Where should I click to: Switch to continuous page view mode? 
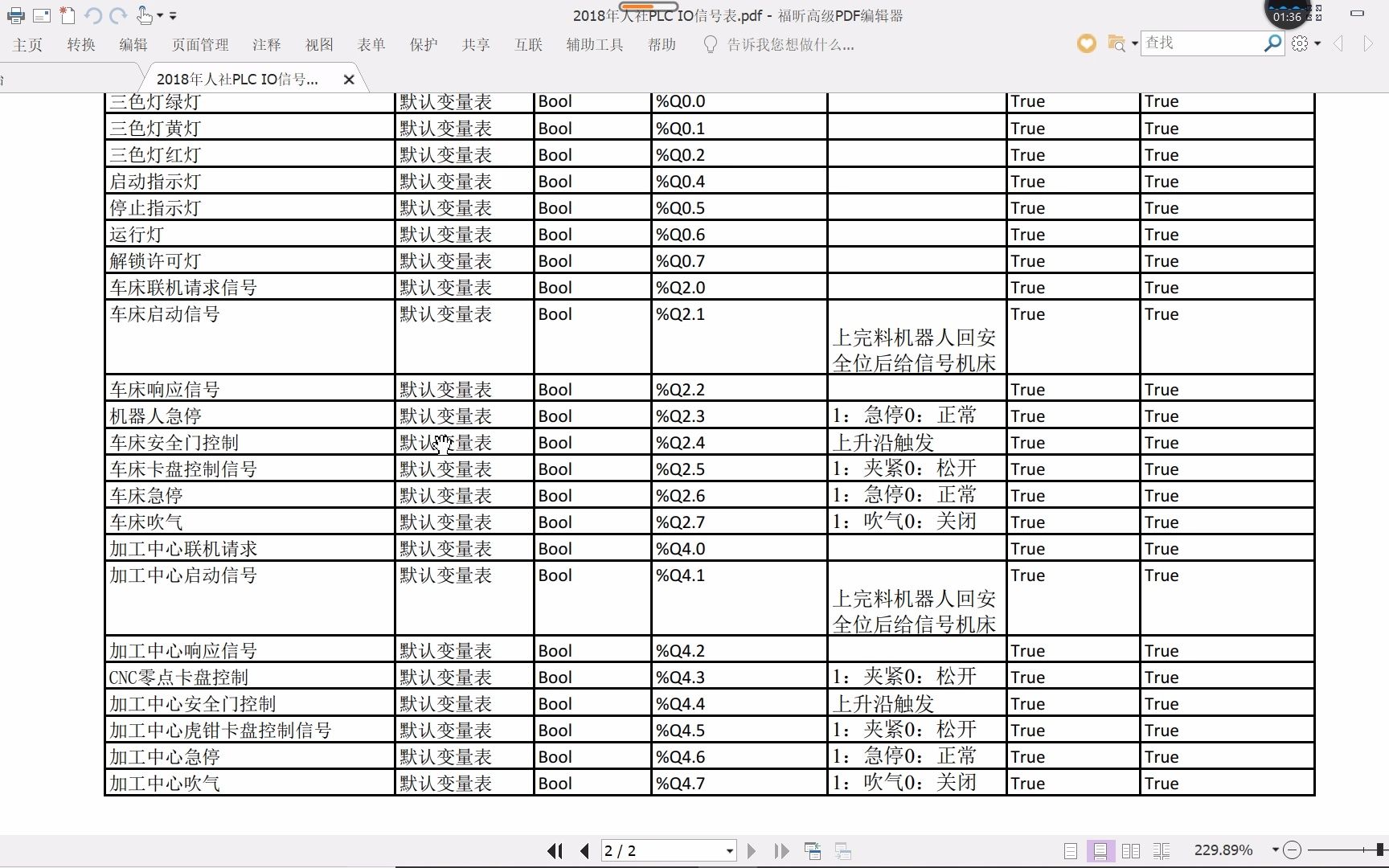click(1100, 850)
